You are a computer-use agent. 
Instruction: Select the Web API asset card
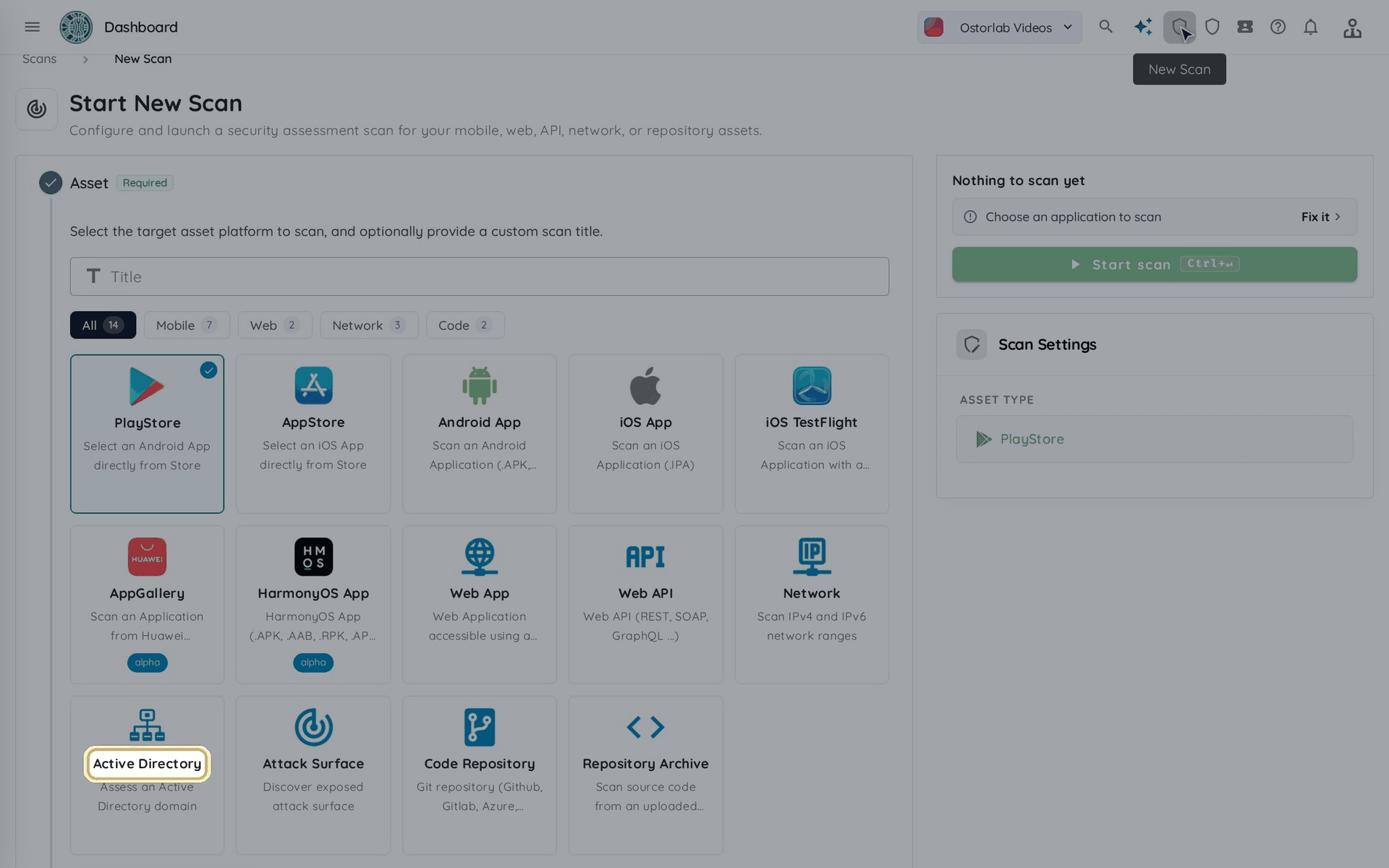click(645, 605)
